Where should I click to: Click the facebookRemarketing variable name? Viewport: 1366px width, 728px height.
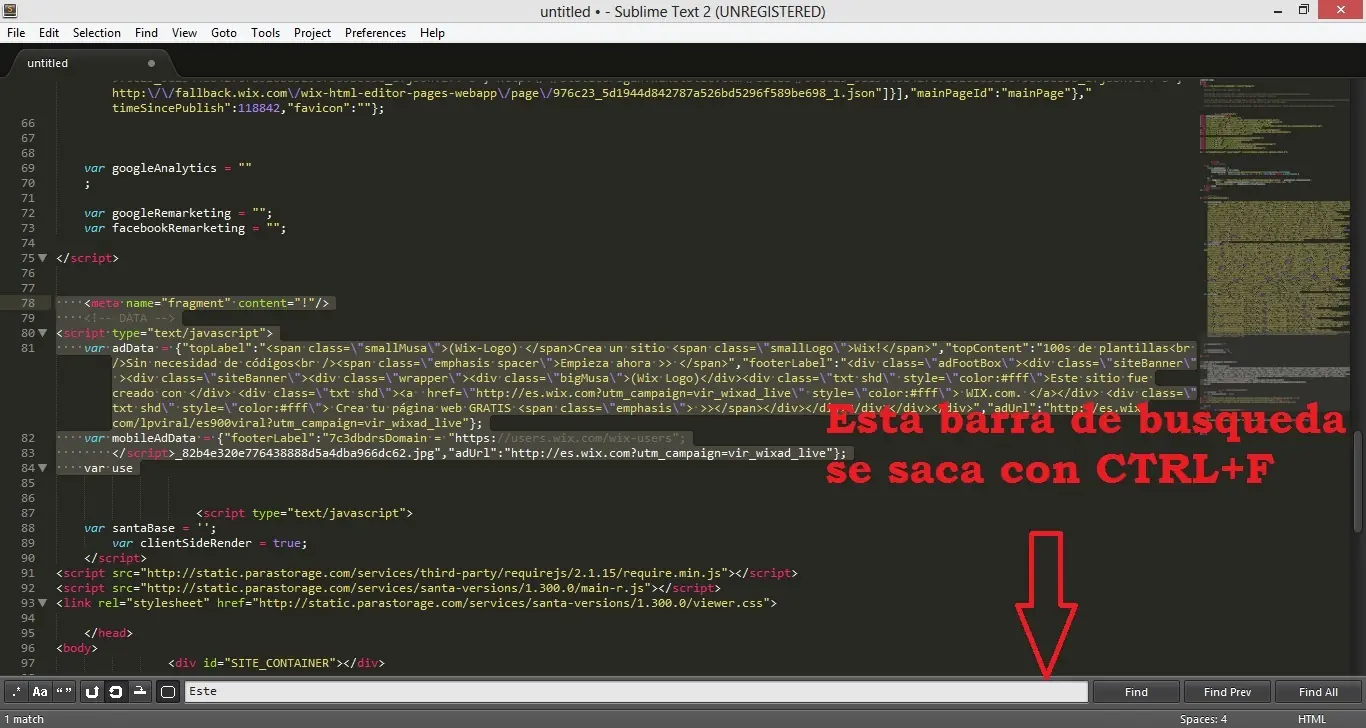point(178,228)
